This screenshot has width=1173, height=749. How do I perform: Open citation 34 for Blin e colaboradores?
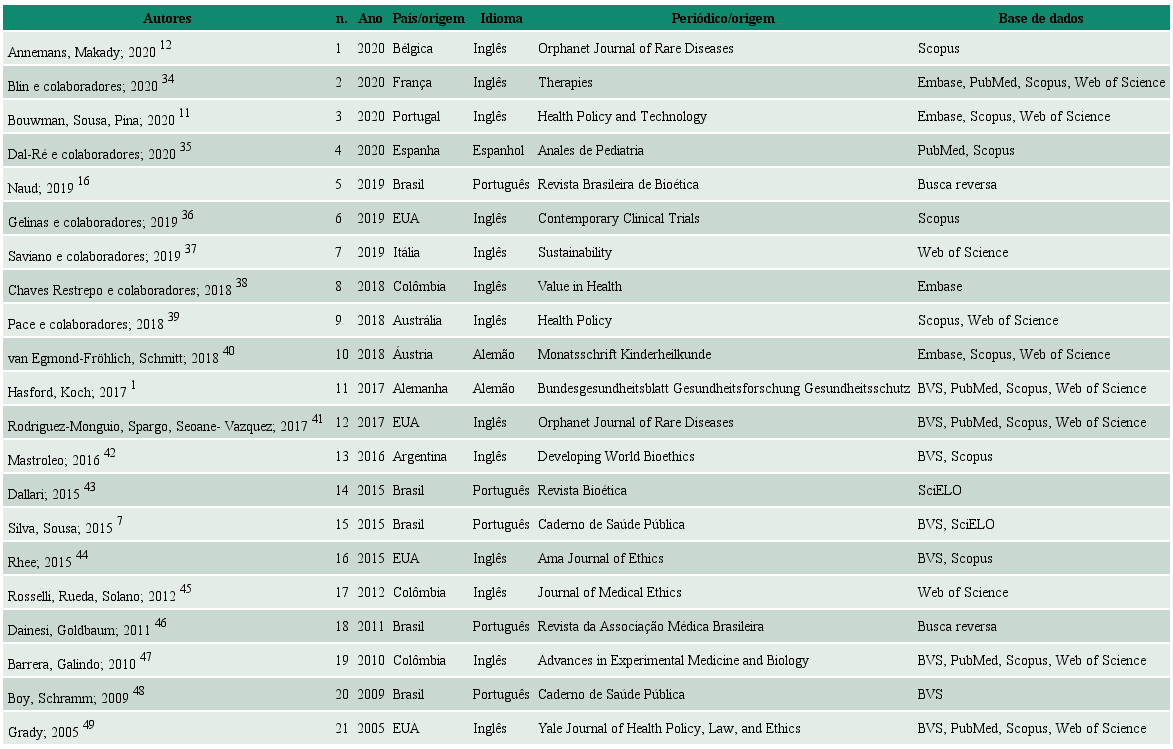tap(167, 79)
